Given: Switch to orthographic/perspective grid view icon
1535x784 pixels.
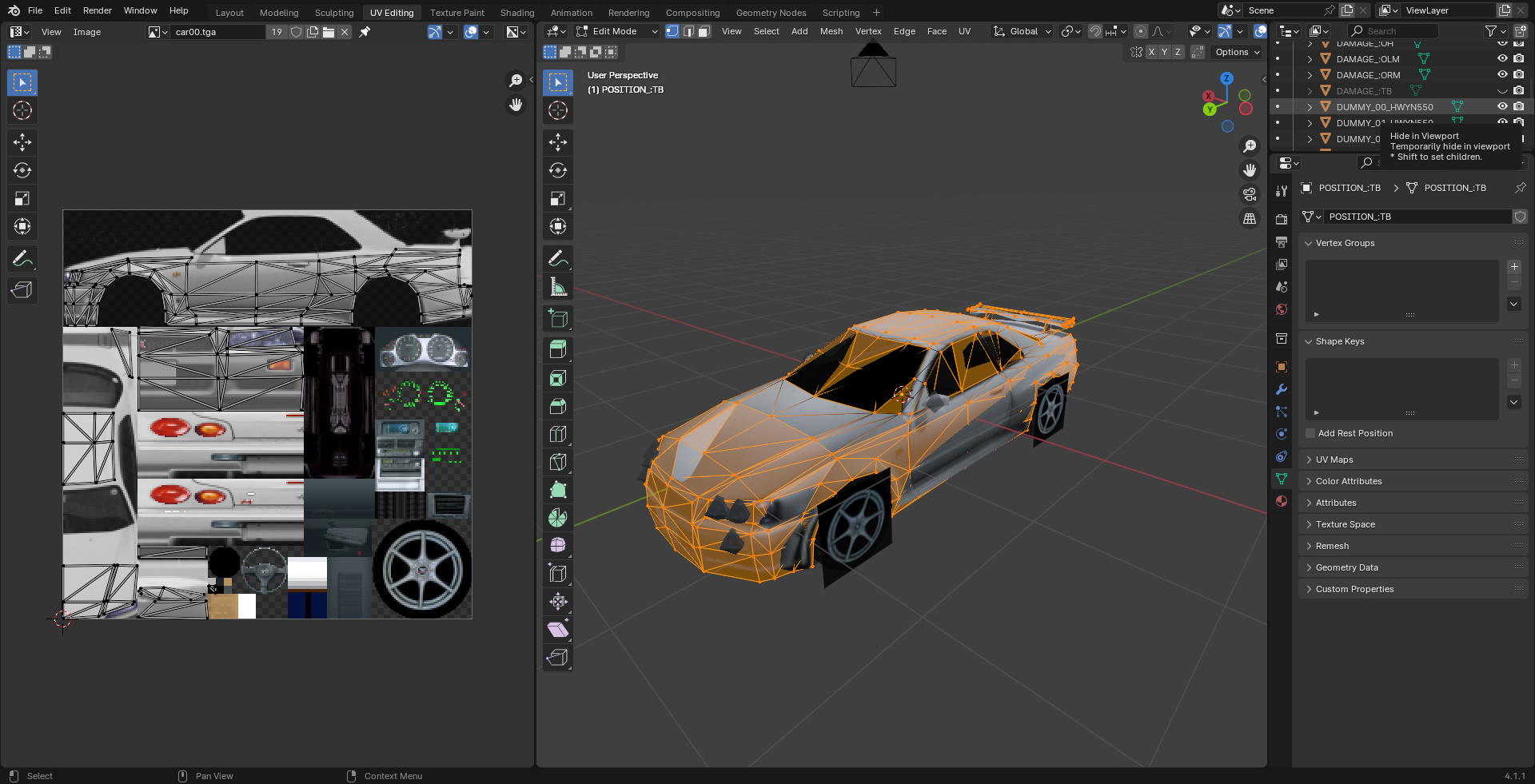Looking at the screenshot, I should click(x=1249, y=218).
